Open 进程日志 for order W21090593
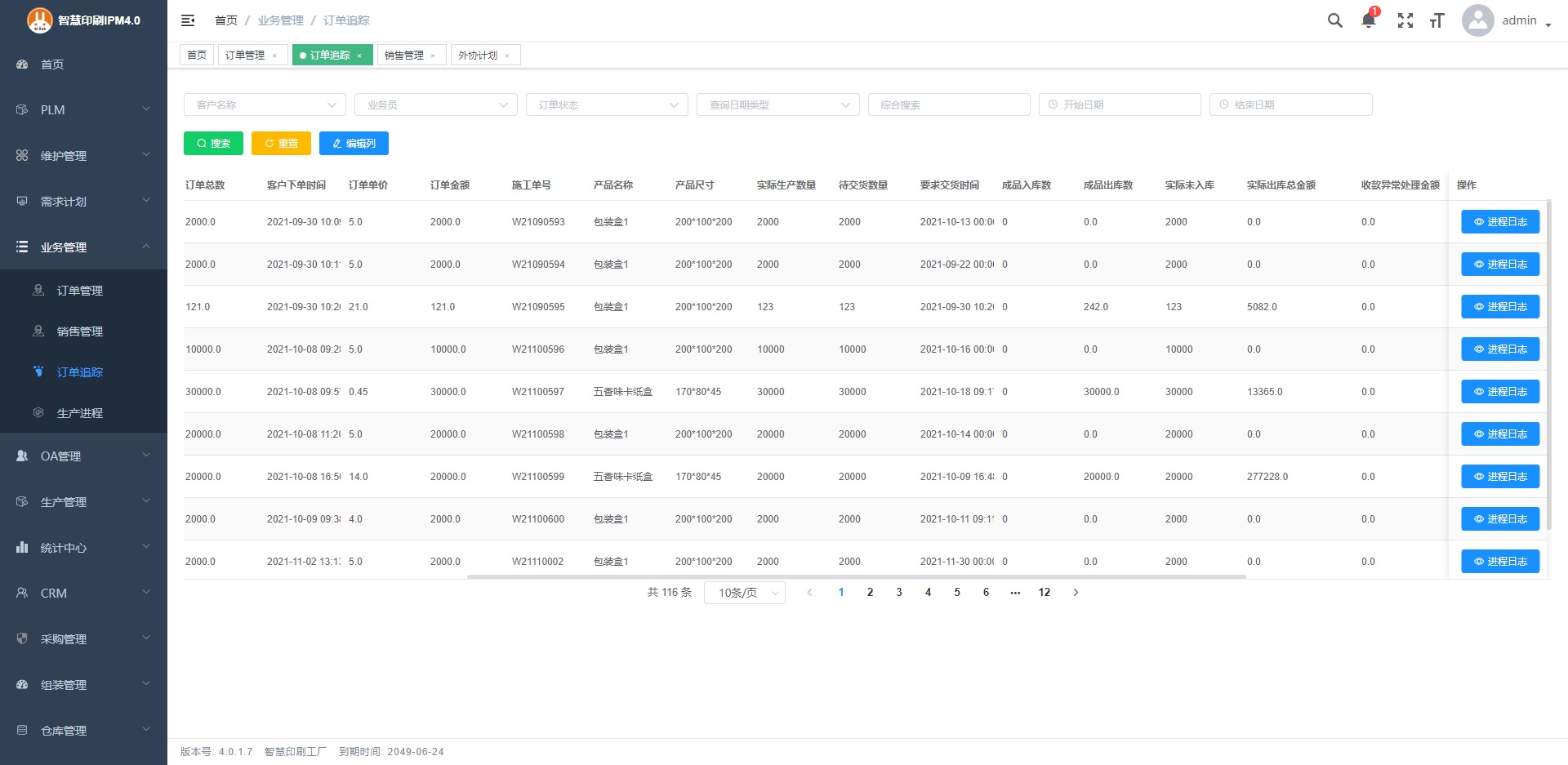The width and height of the screenshot is (1568, 765). (x=1499, y=222)
